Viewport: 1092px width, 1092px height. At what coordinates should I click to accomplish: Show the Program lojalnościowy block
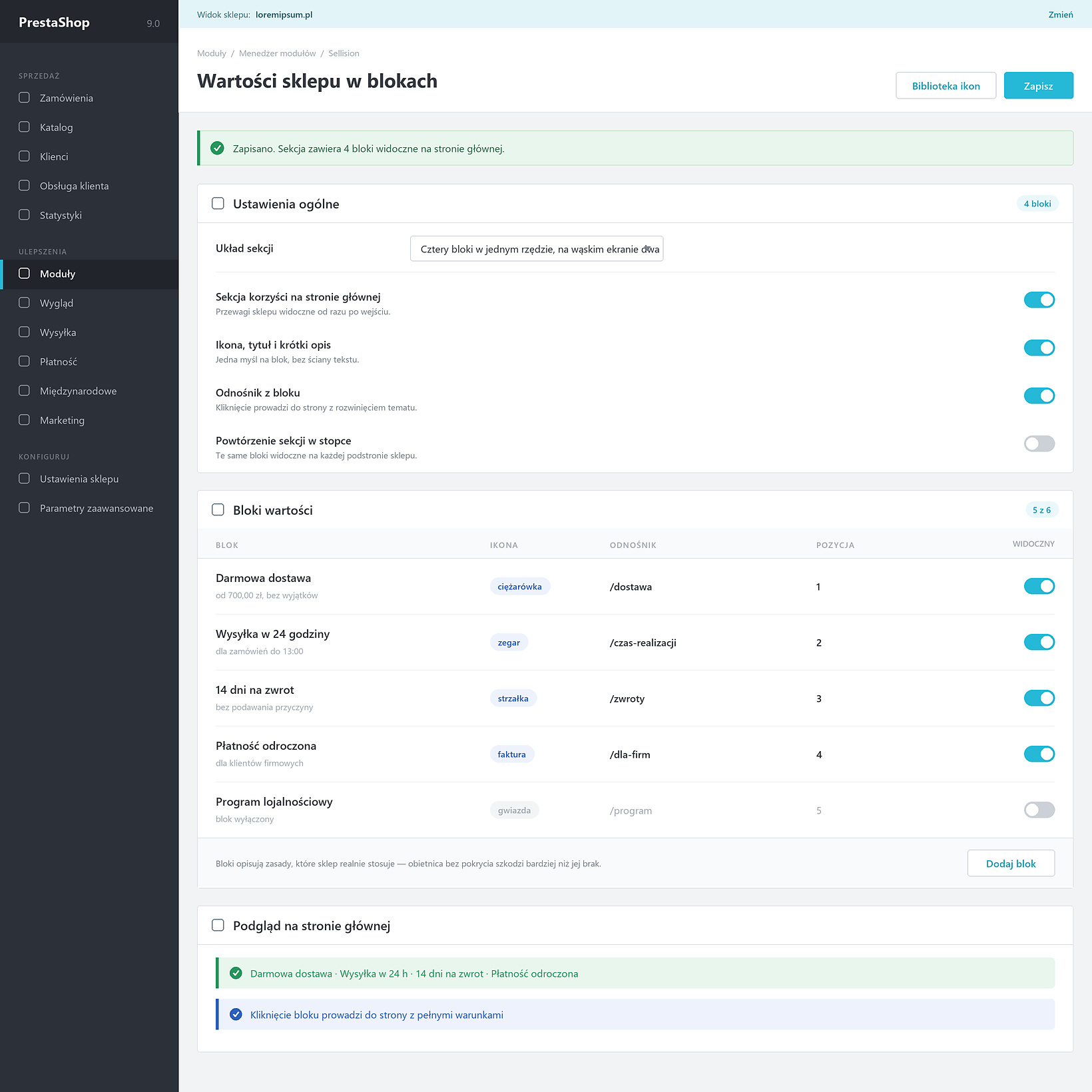click(1039, 810)
